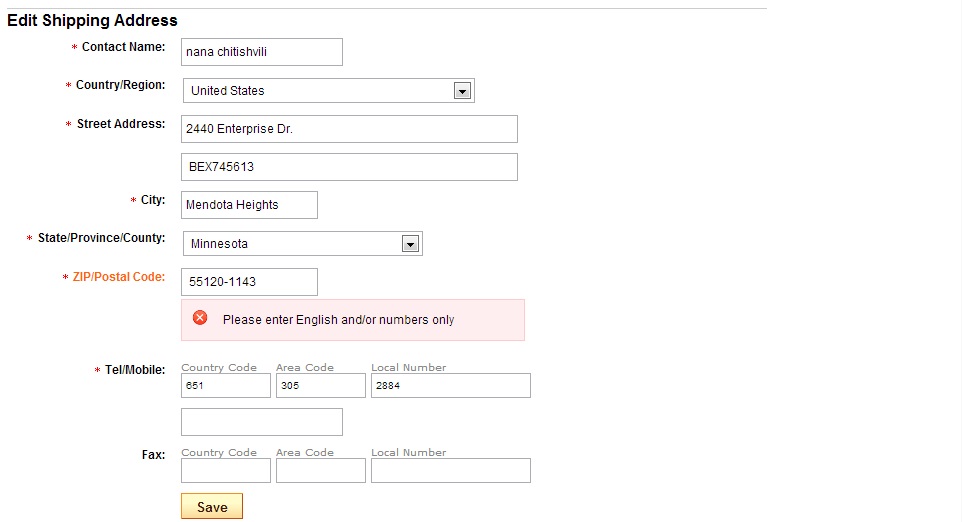Image resolution: width=962 pixels, height=522 pixels.
Task: Open the Country/Region dropdown
Action: click(328, 91)
